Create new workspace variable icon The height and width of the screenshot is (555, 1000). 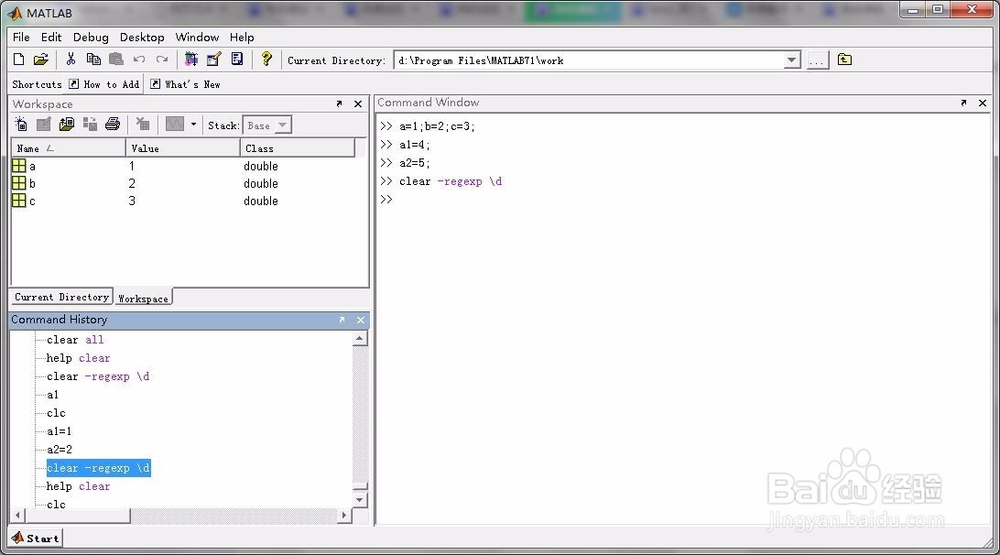pos(21,124)
